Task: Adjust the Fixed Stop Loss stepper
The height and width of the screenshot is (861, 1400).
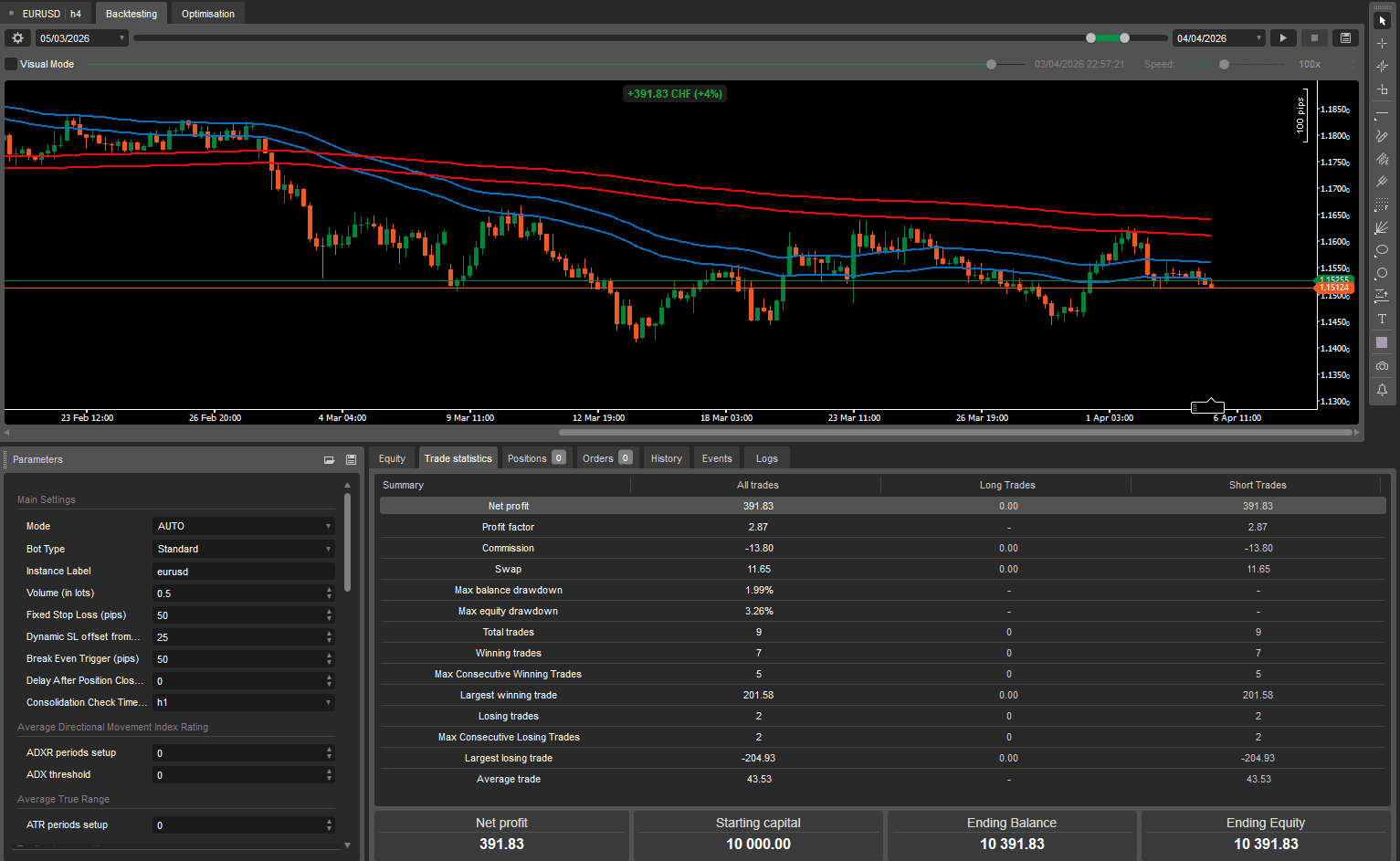Action: pos(329,615)
